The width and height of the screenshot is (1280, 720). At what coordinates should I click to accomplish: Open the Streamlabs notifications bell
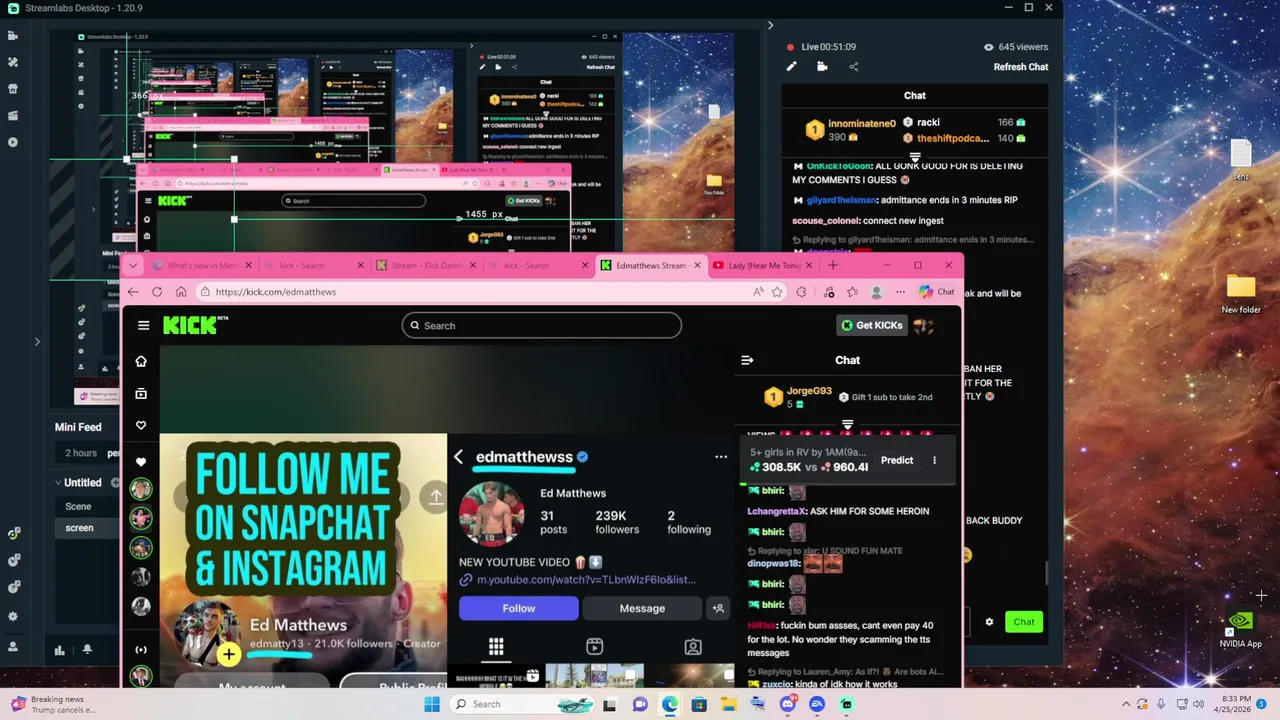point(87,650)
